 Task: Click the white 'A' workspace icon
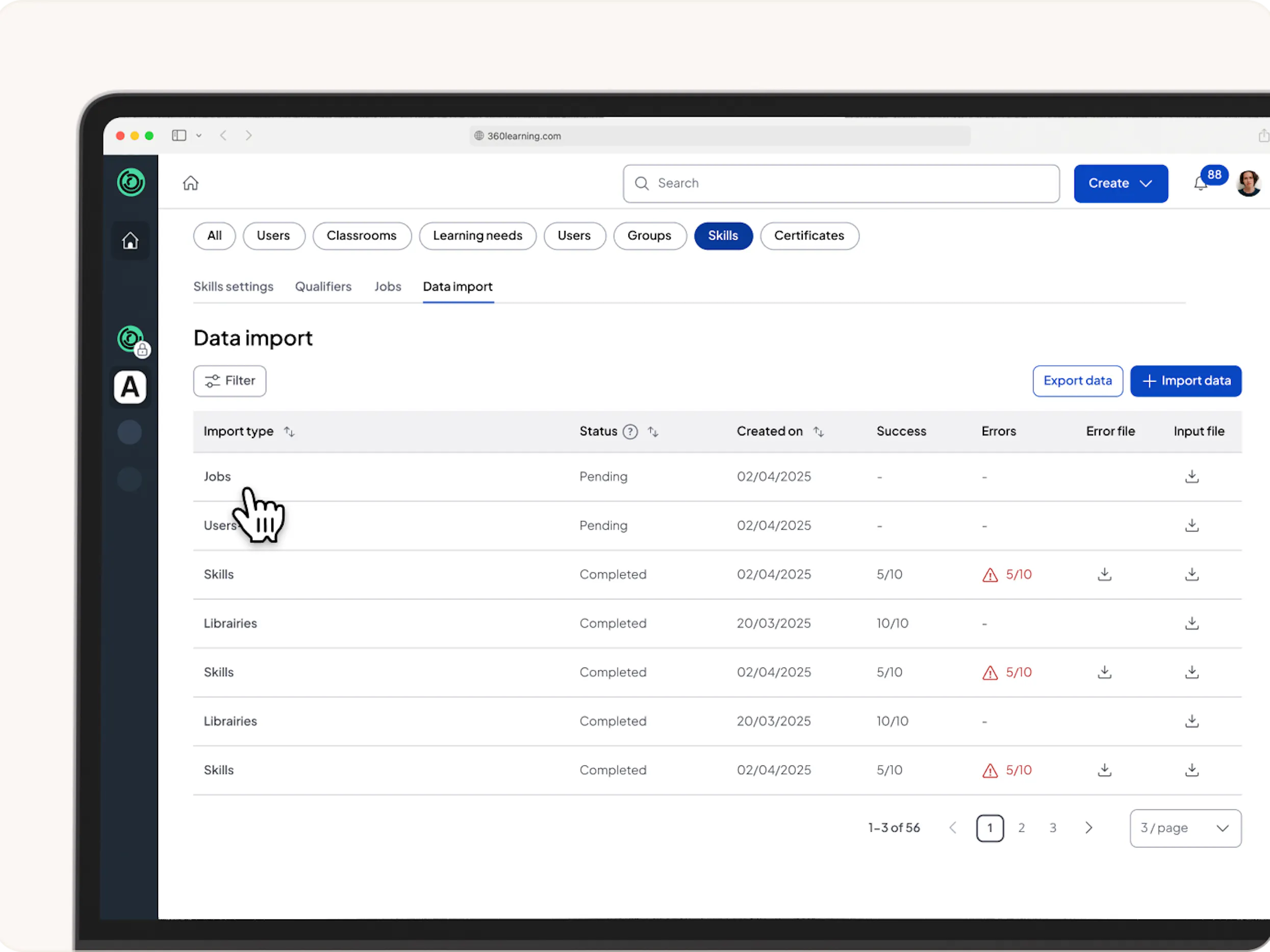131,388
